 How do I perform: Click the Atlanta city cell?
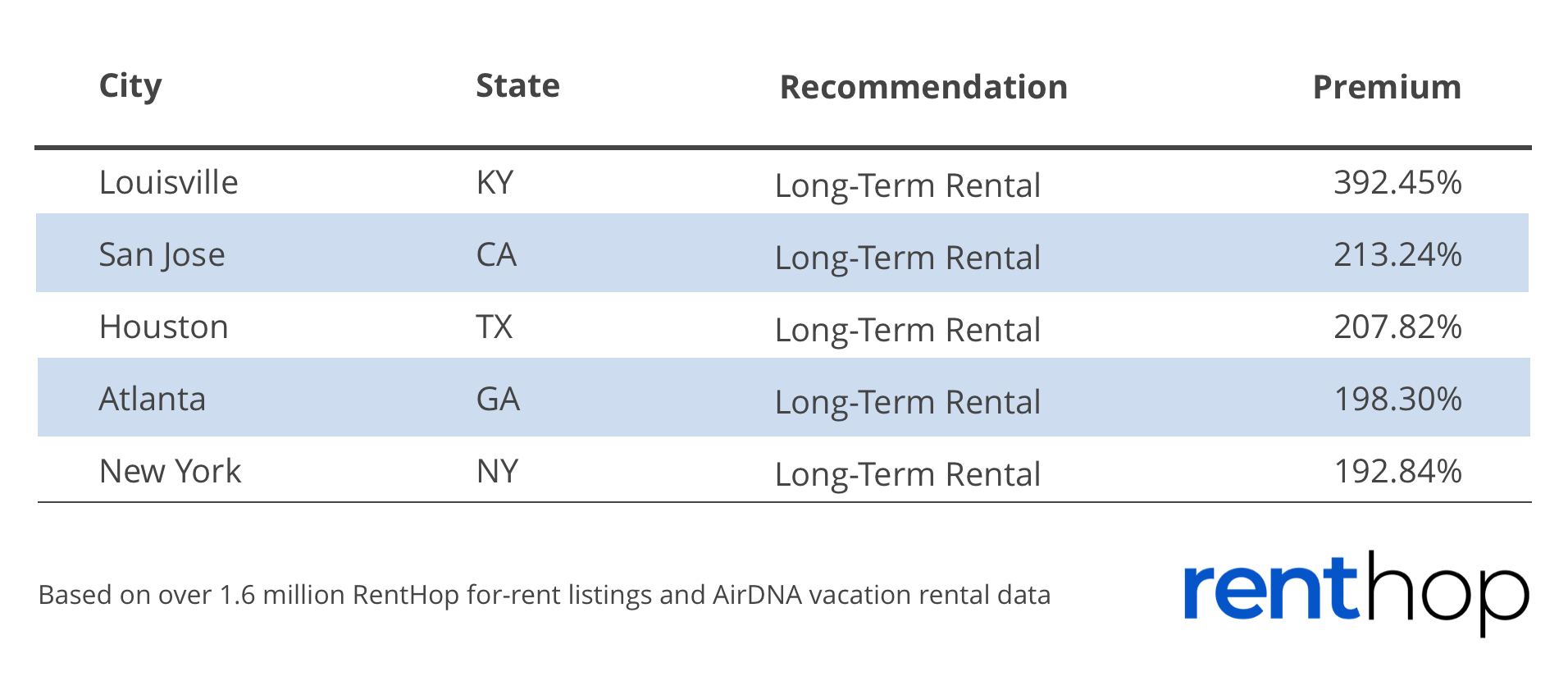153,399
